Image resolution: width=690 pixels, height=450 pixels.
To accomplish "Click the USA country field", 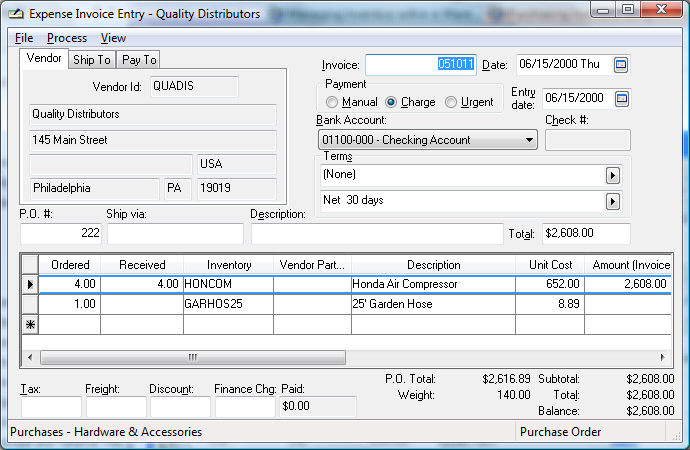I will coord(237,164).
